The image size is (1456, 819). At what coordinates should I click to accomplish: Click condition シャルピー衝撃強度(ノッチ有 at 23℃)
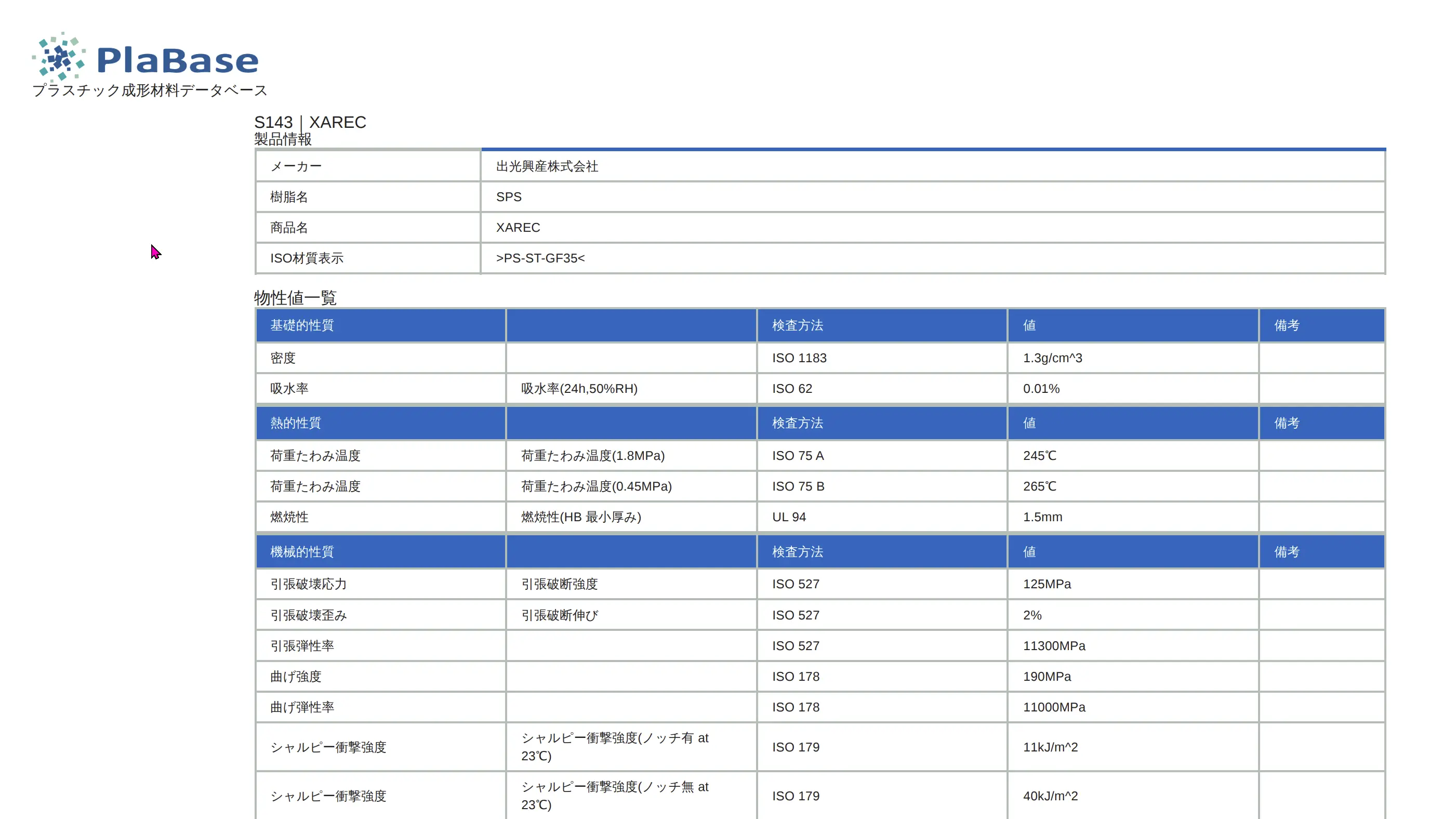tap(614, 747)
